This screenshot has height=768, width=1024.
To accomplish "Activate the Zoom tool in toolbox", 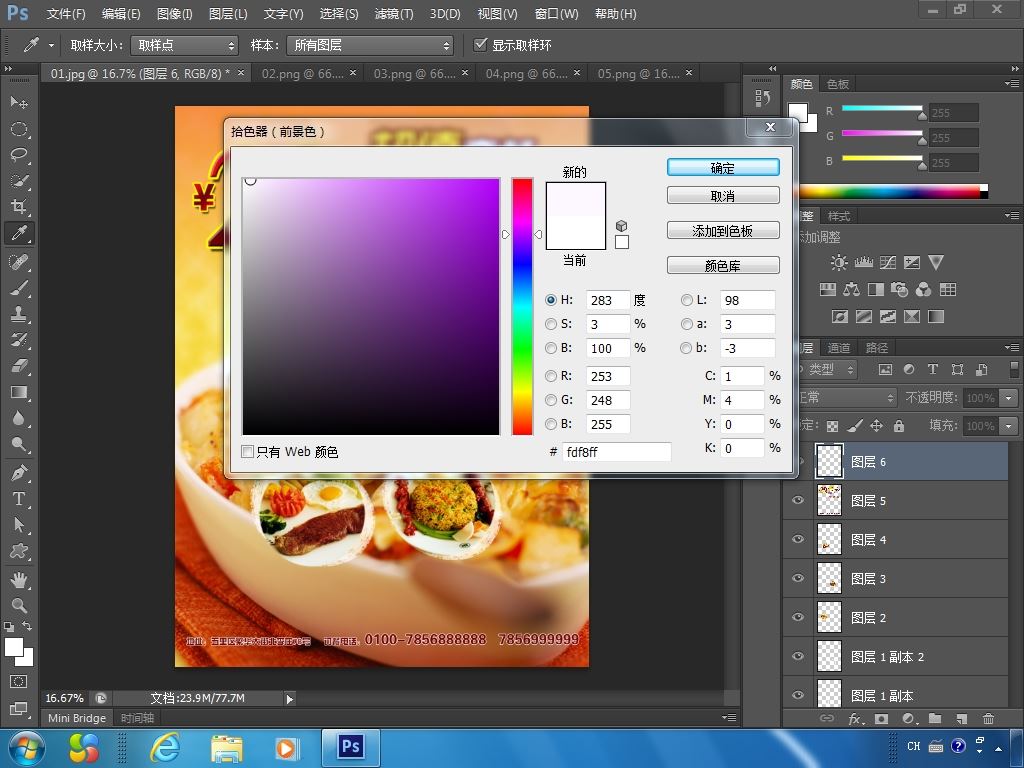I will (19, 605).
